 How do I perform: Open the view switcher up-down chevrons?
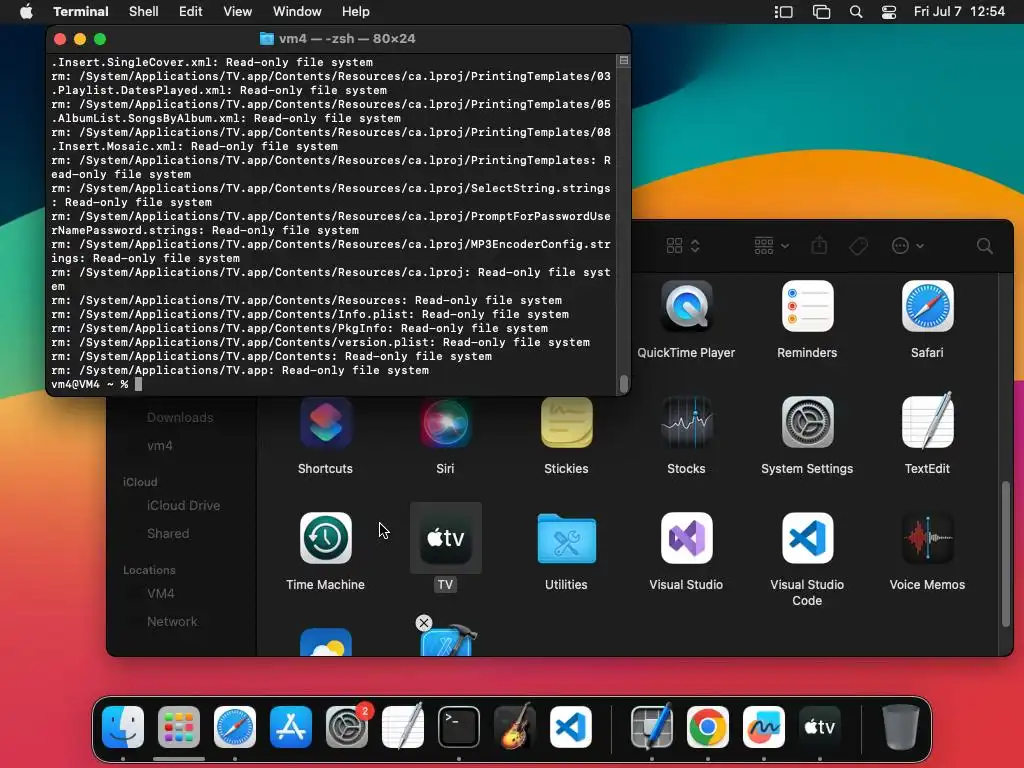[695, 246]
